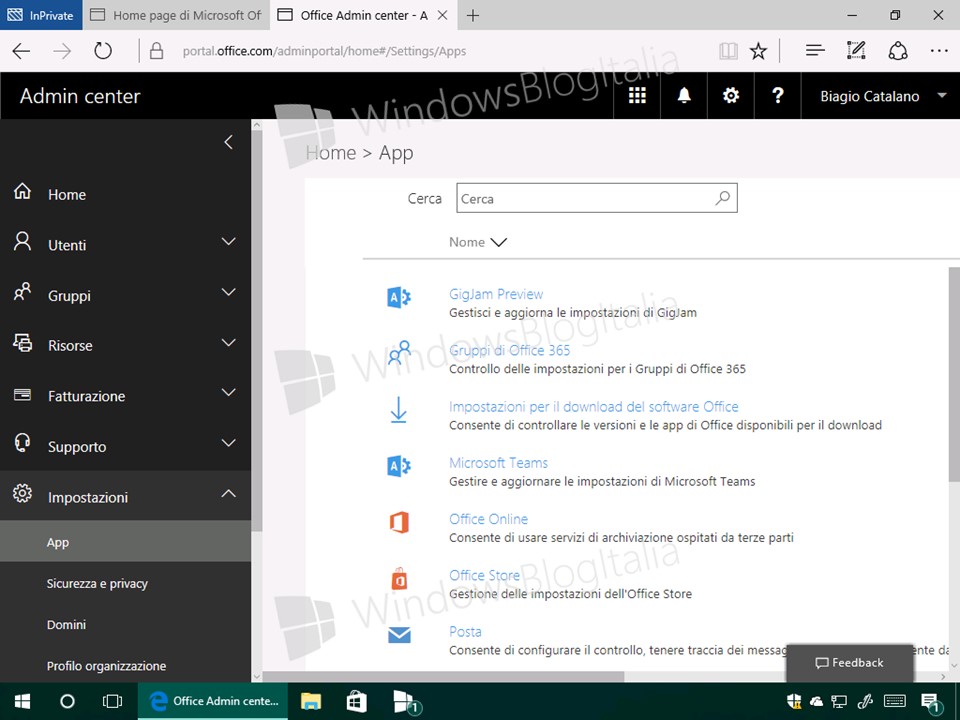Open the help question mark icon
This screenshot has width=960, height=720.
(778, 96)
